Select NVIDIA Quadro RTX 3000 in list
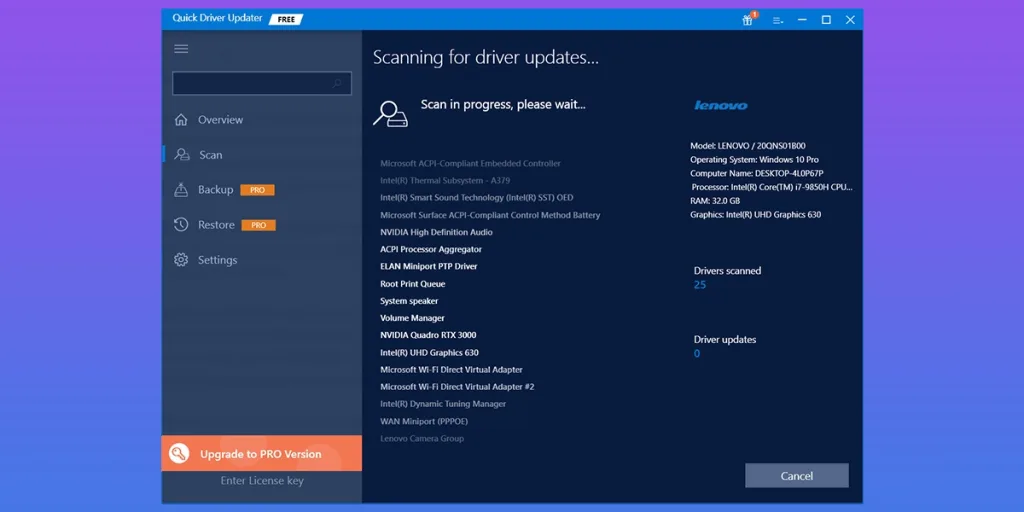Screen dimensions: 1024x512 point(428,335)
